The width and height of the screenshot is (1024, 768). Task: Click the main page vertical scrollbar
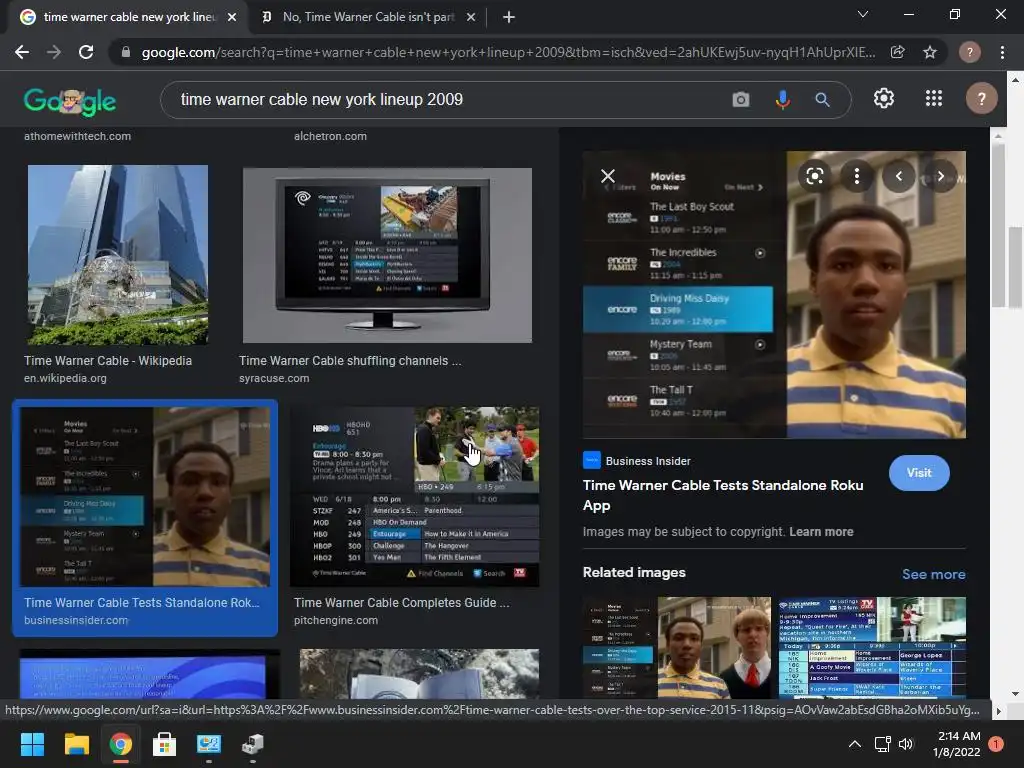tap(1016, 266)
